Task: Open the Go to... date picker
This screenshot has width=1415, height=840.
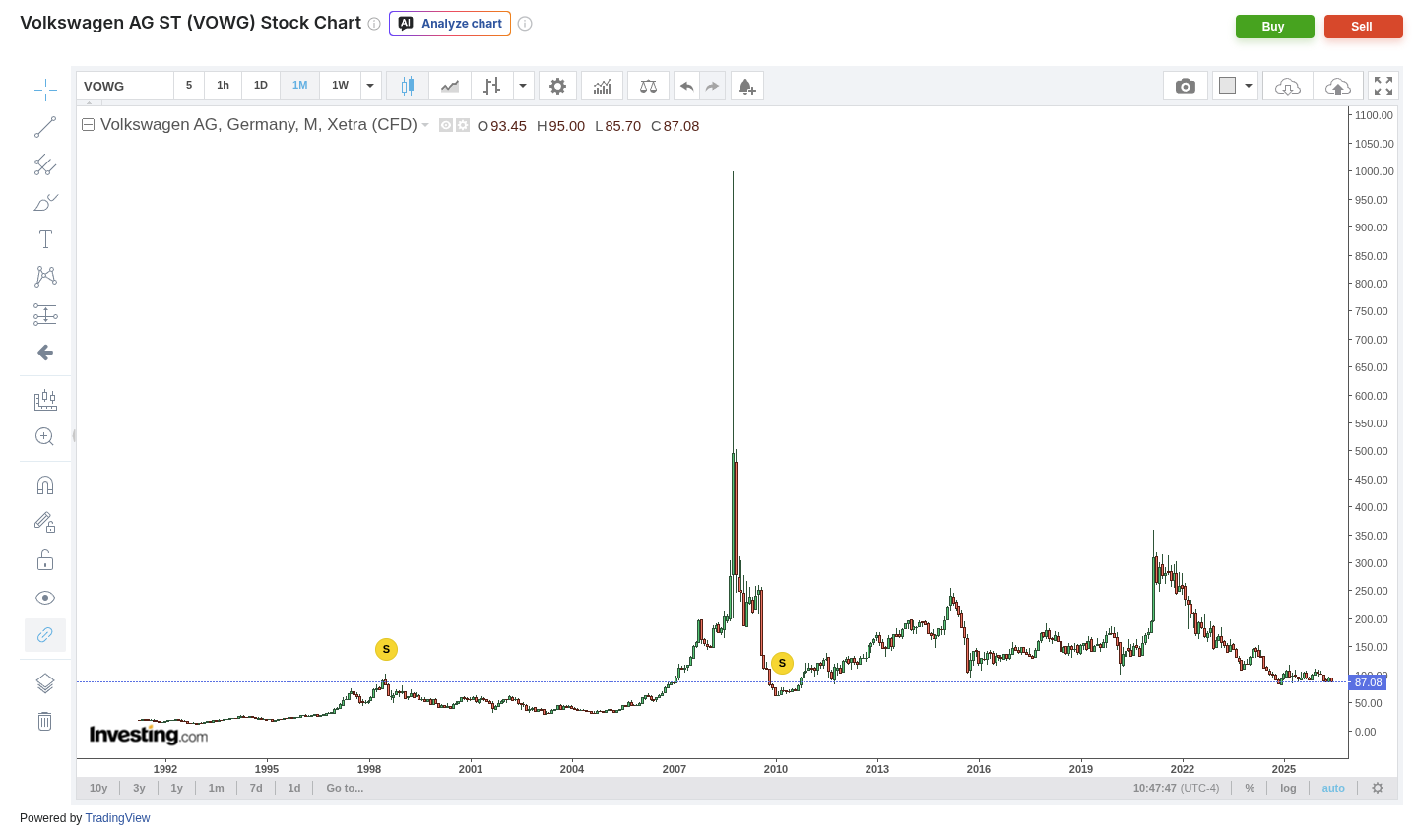Action: click(346, 788)
